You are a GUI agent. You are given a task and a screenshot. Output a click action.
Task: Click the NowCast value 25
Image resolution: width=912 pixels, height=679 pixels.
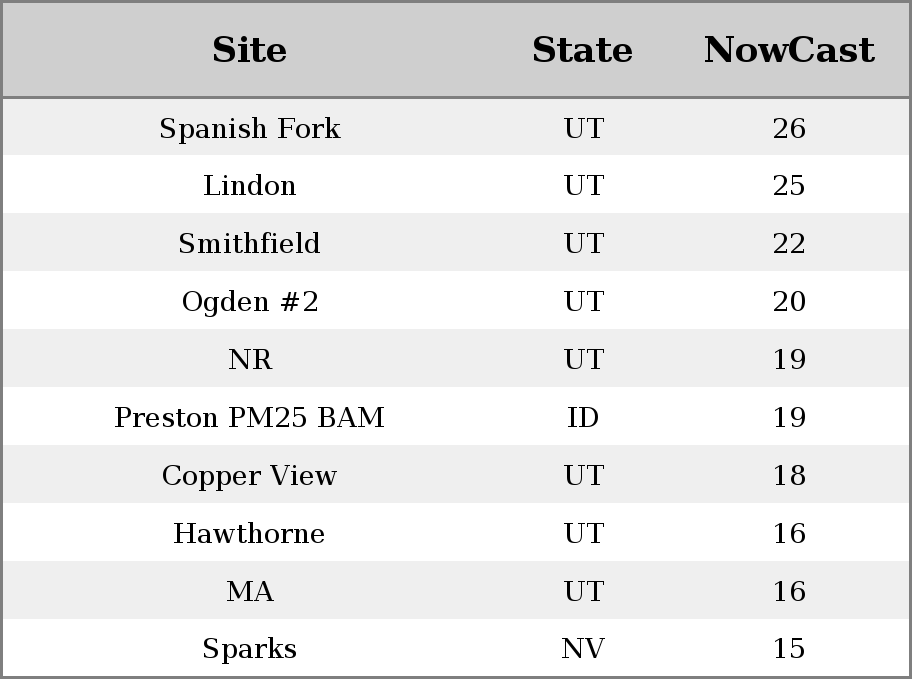point(789,186)
